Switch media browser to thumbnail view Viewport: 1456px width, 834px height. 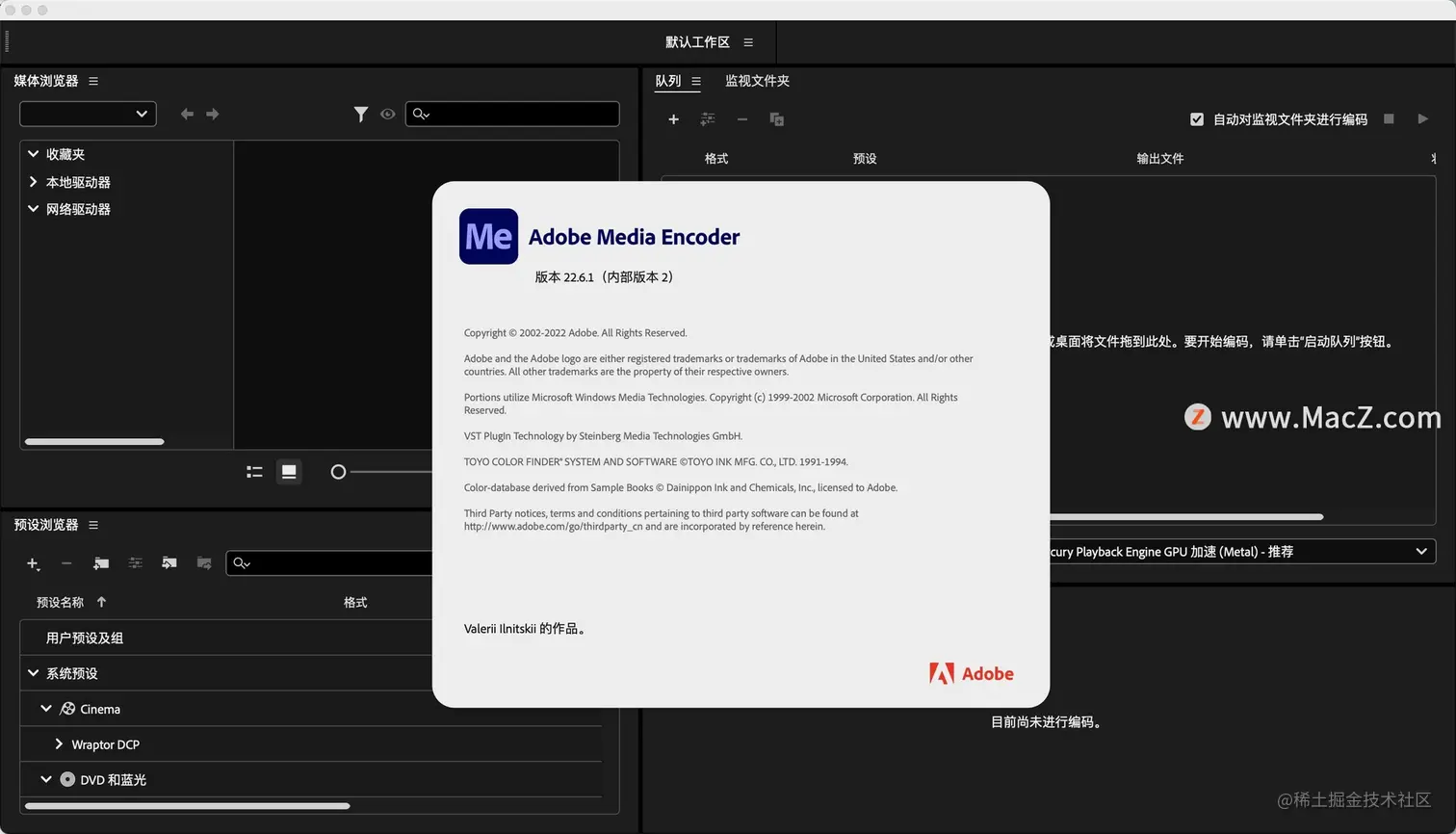289,472
